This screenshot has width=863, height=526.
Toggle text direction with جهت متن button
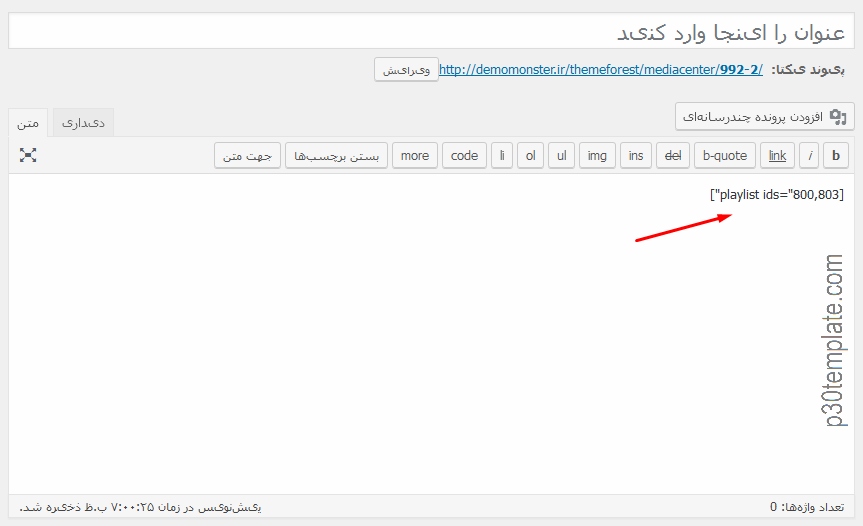247,155
